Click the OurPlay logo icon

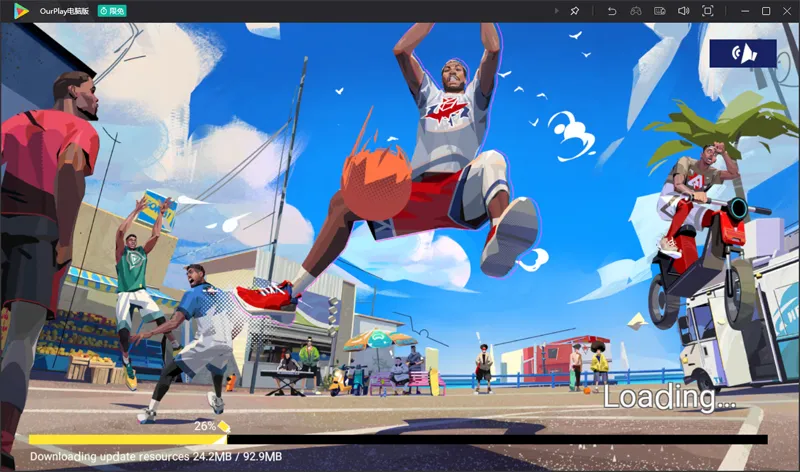click(x=21, y=11)
